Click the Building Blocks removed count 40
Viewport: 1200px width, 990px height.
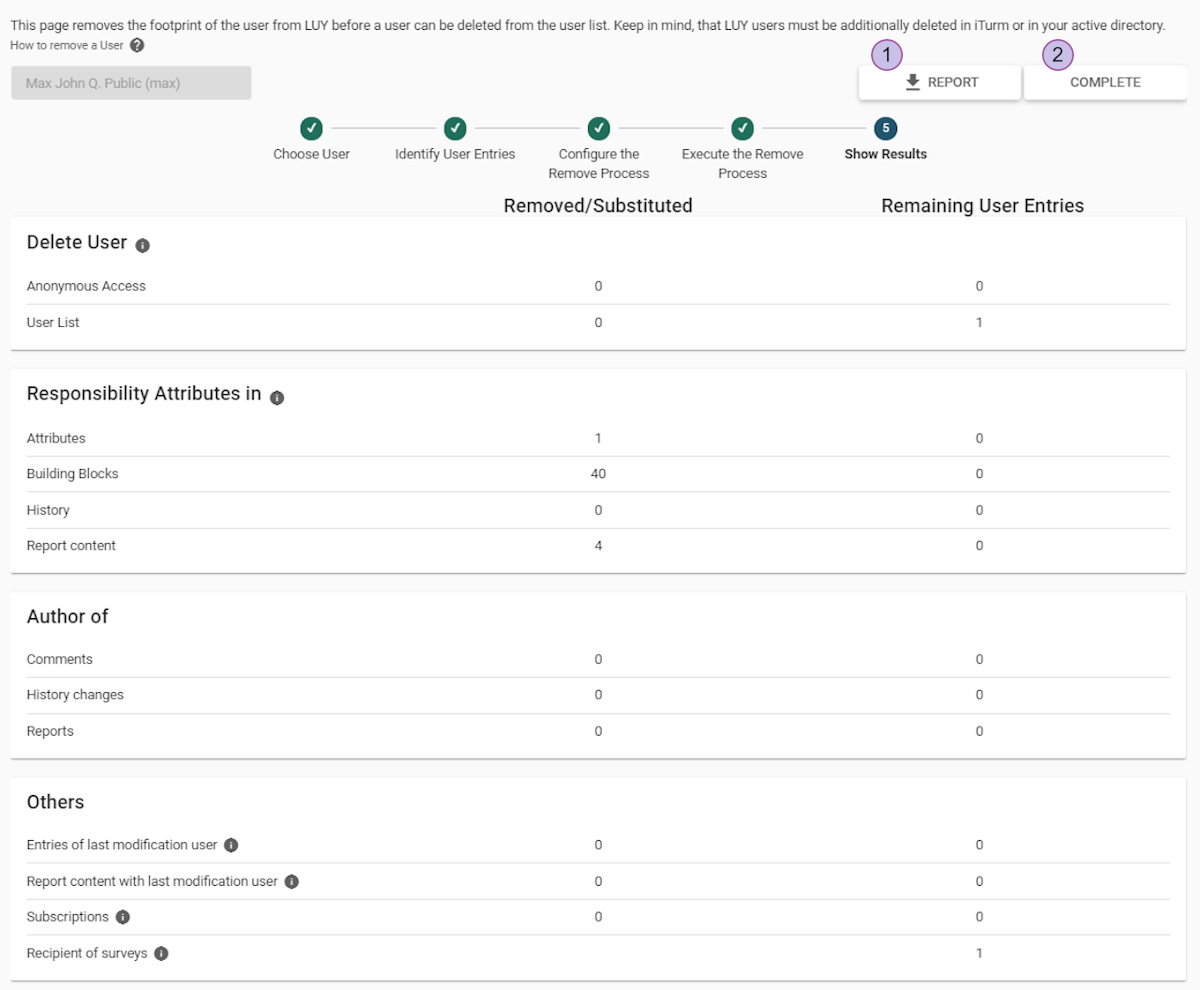click(598, 474)
